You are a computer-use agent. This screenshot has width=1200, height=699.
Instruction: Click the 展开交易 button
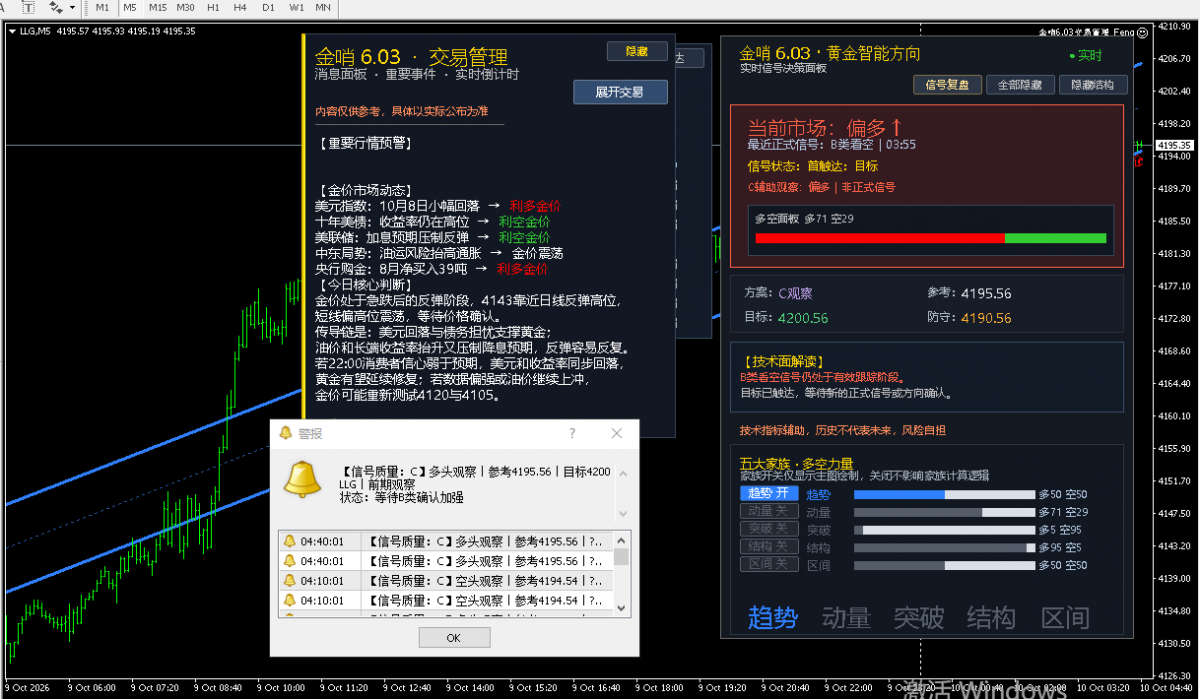coord(620,92)
